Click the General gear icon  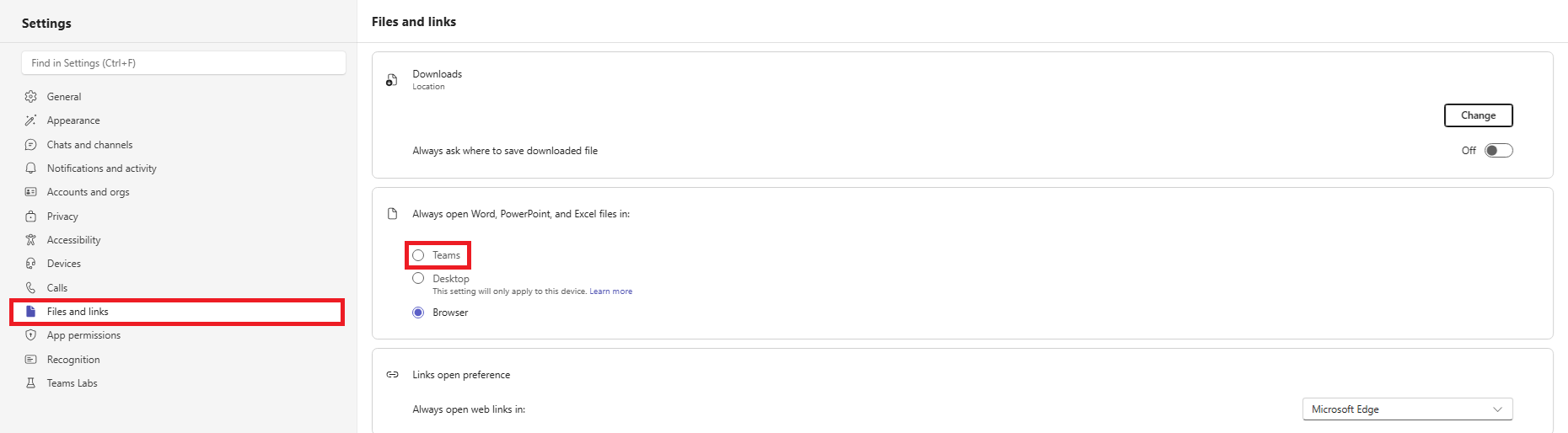coord(31,97)
